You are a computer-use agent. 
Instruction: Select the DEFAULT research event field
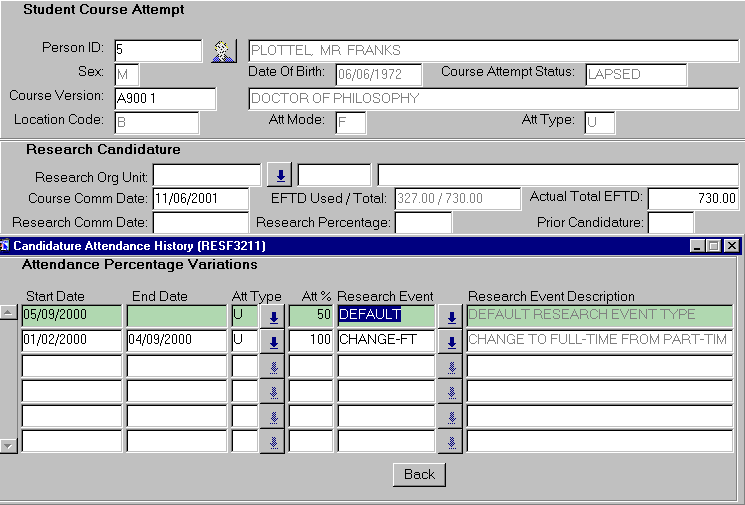pyautogui.click(x=385, y=315)
